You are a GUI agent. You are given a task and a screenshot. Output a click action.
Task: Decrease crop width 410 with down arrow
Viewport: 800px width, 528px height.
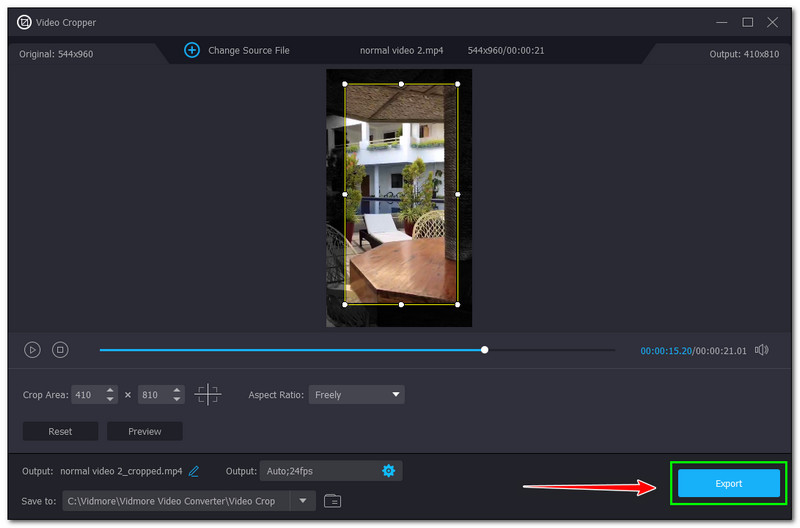(110, 399)
